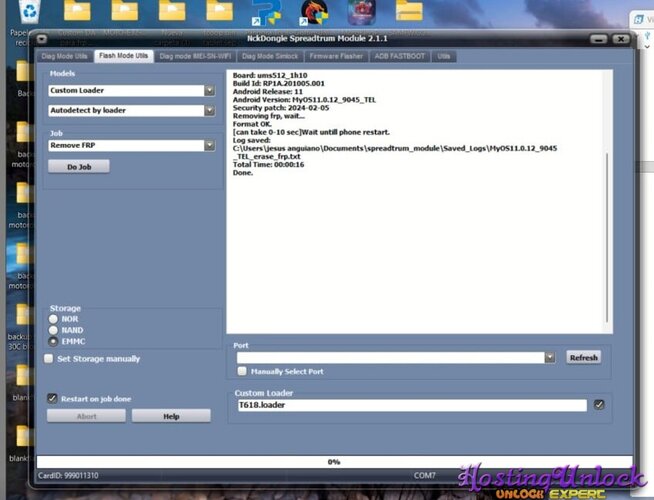Toggle Restart on job done checkbox
The height and width of the screenshot is (500, 654).
coord(52,399)
